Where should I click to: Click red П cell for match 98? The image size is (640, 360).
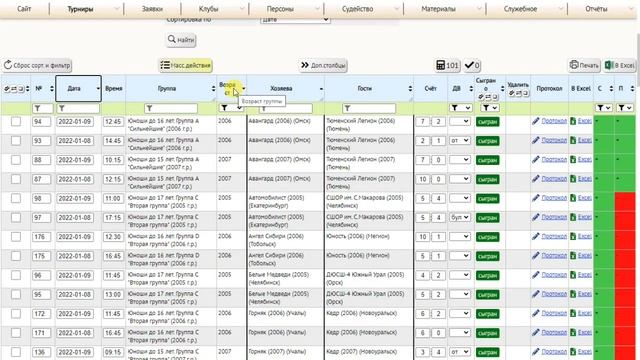click(x=624, y=201)
